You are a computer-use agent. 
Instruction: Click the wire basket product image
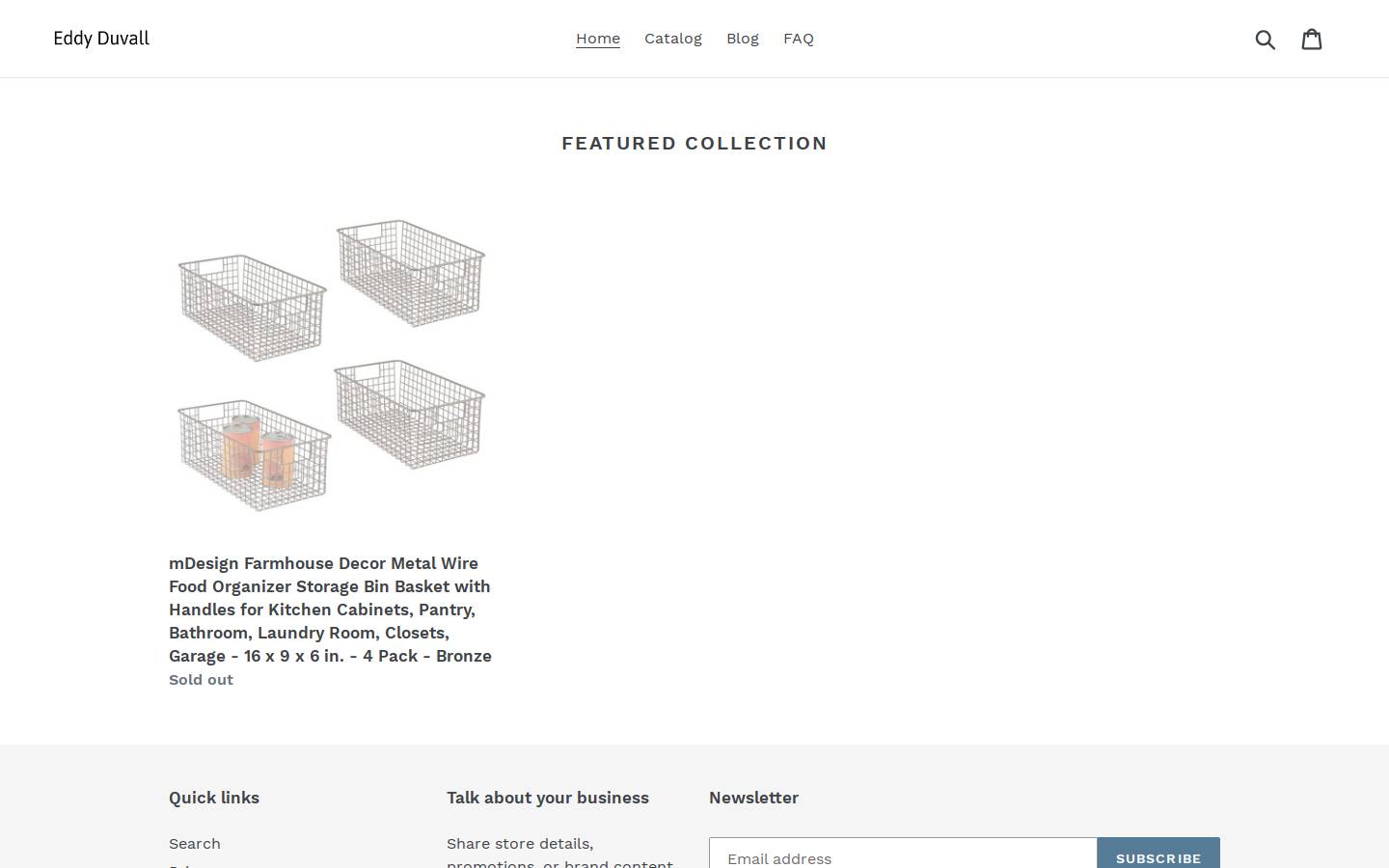point(332,366)
